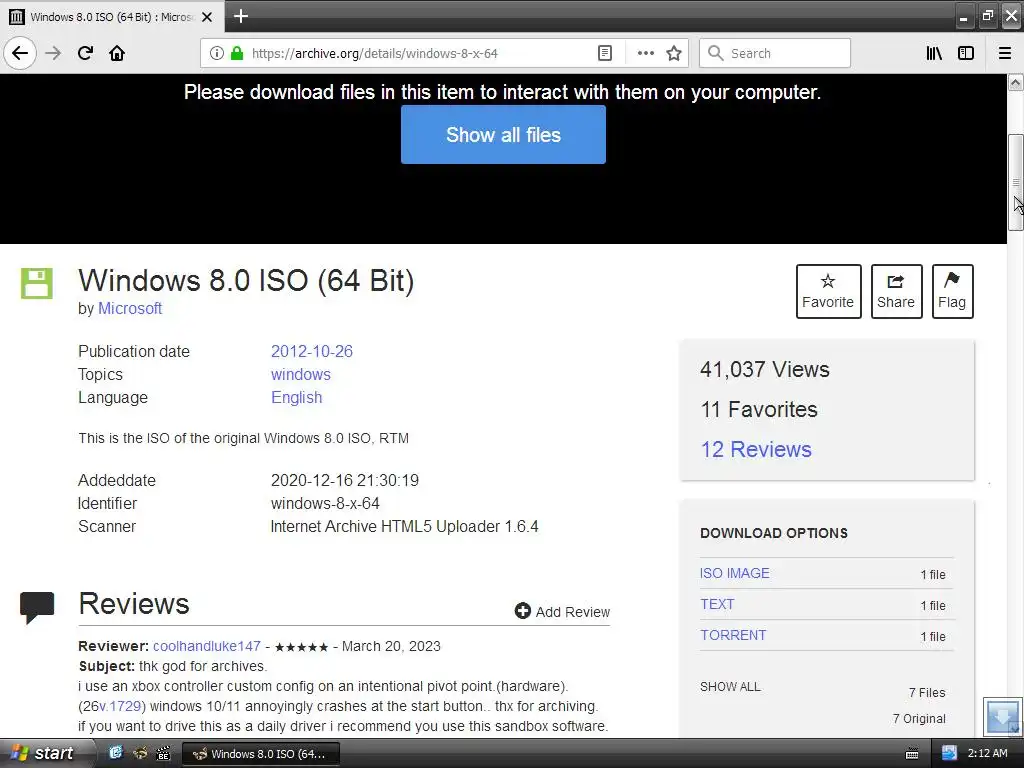Click the media clapperboard quick launch icon
This screenshot has height=768, width=1024.
[x=163, y=753]
